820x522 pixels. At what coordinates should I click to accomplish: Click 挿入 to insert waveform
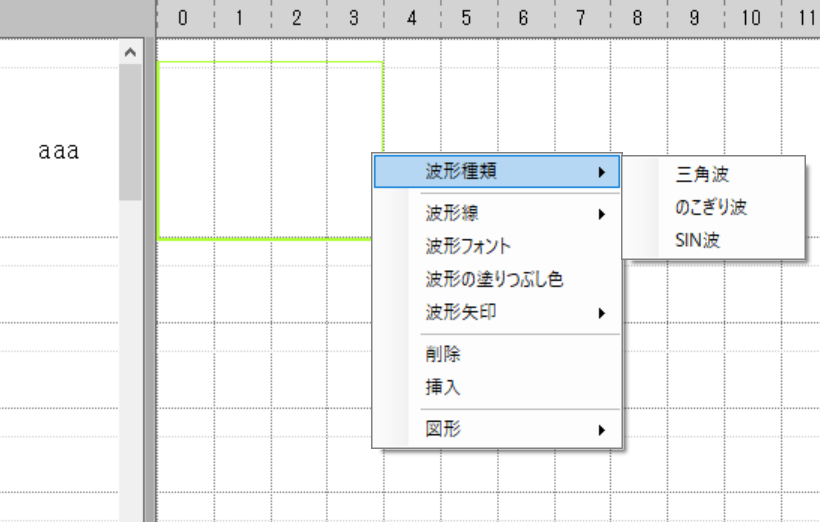tap(443, 386)
